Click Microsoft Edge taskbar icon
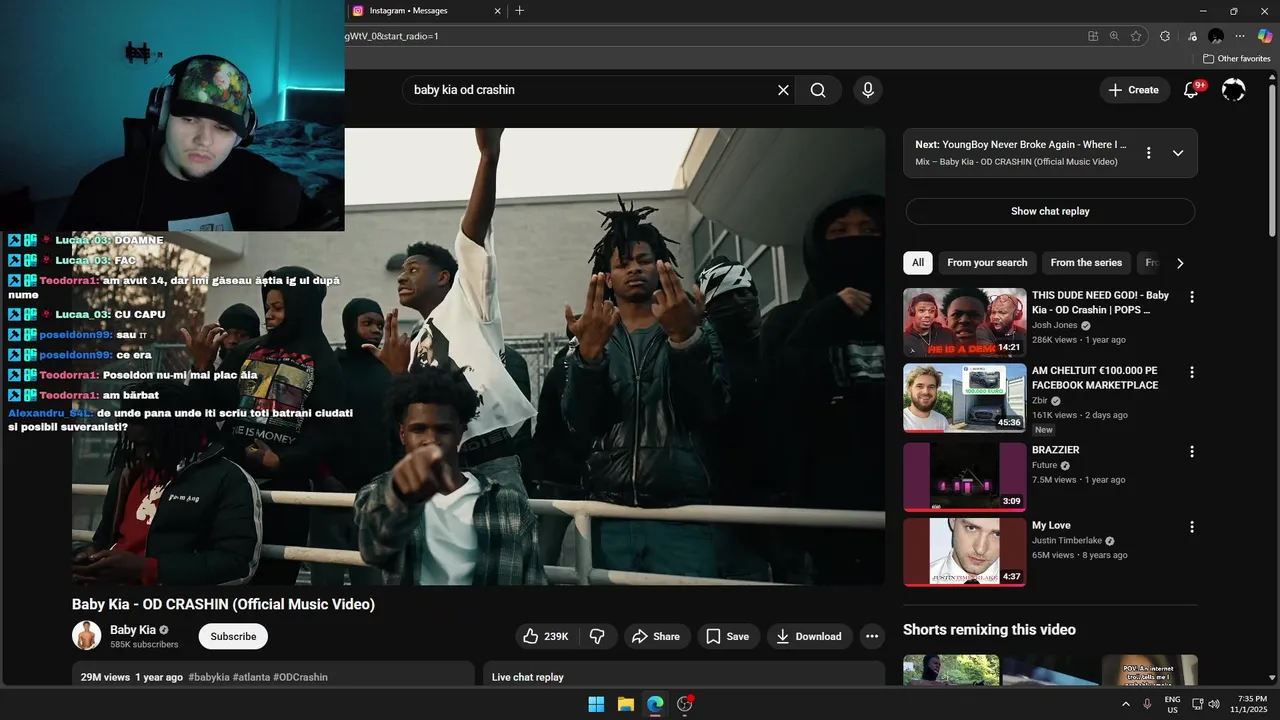1280x720 pixels. point(655,704)
